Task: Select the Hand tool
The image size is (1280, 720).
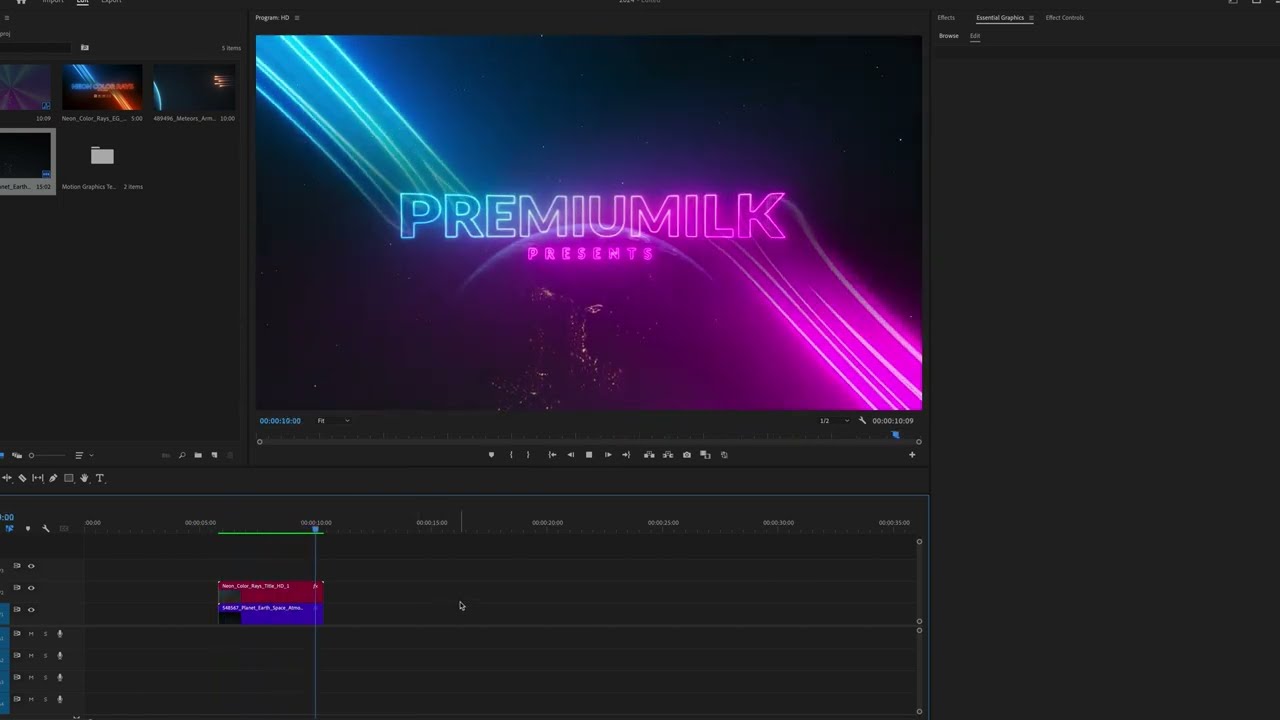Action: pos(84,478)
